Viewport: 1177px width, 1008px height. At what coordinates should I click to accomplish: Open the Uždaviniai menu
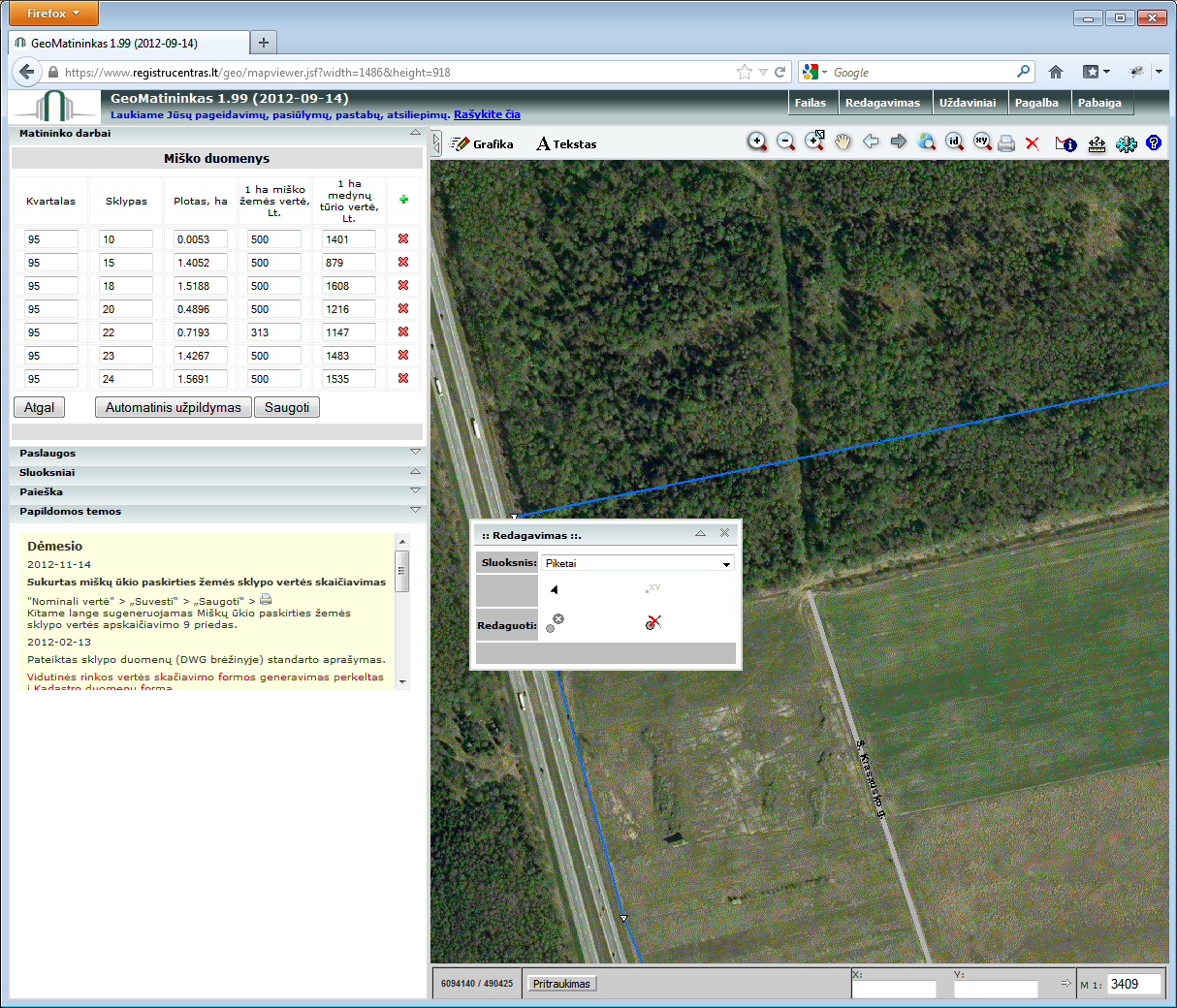[968, 103]
